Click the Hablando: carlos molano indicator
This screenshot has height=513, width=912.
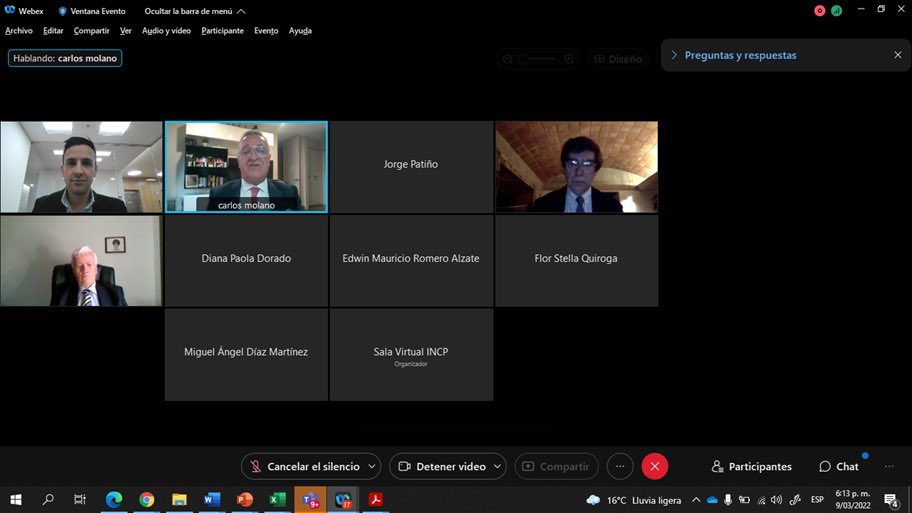65,58
